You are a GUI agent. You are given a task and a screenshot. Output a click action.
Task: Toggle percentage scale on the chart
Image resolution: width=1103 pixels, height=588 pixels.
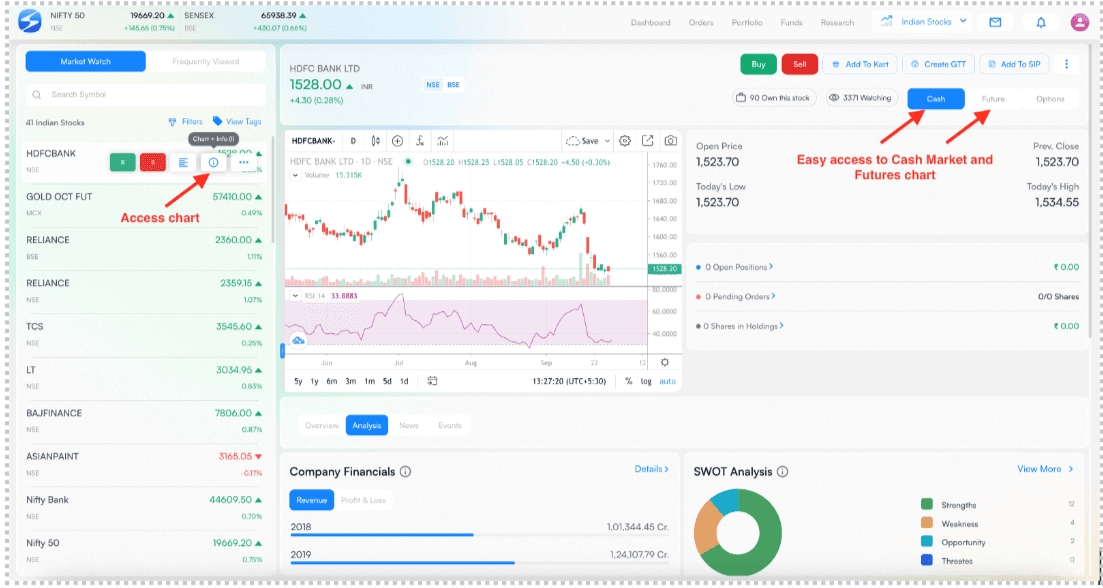[631, 380]
